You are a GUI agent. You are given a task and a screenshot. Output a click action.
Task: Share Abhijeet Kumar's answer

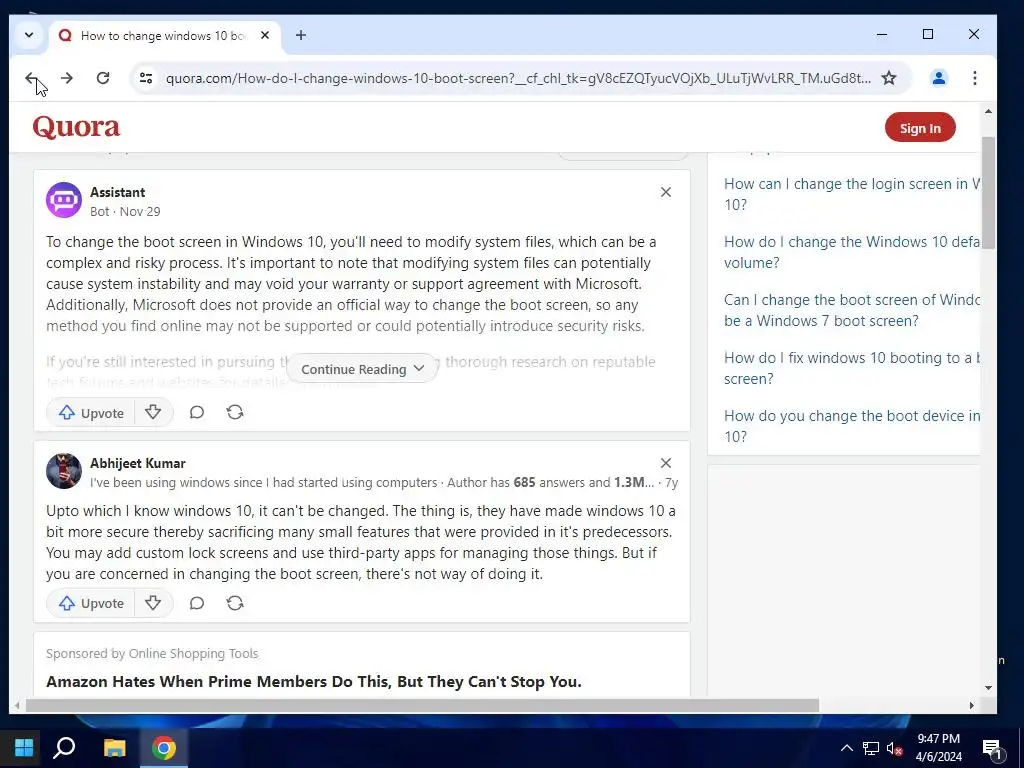[234, 603]
